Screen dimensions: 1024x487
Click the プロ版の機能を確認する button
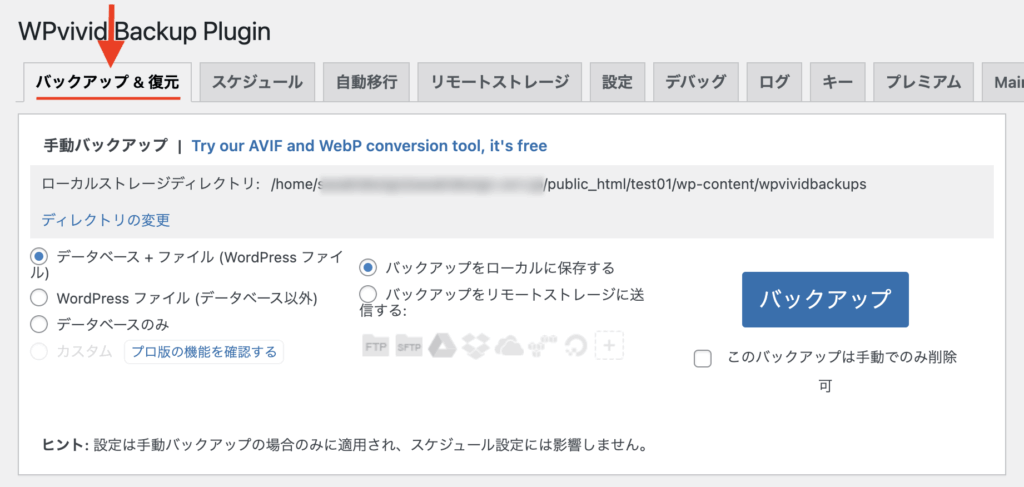coord(204,351)
